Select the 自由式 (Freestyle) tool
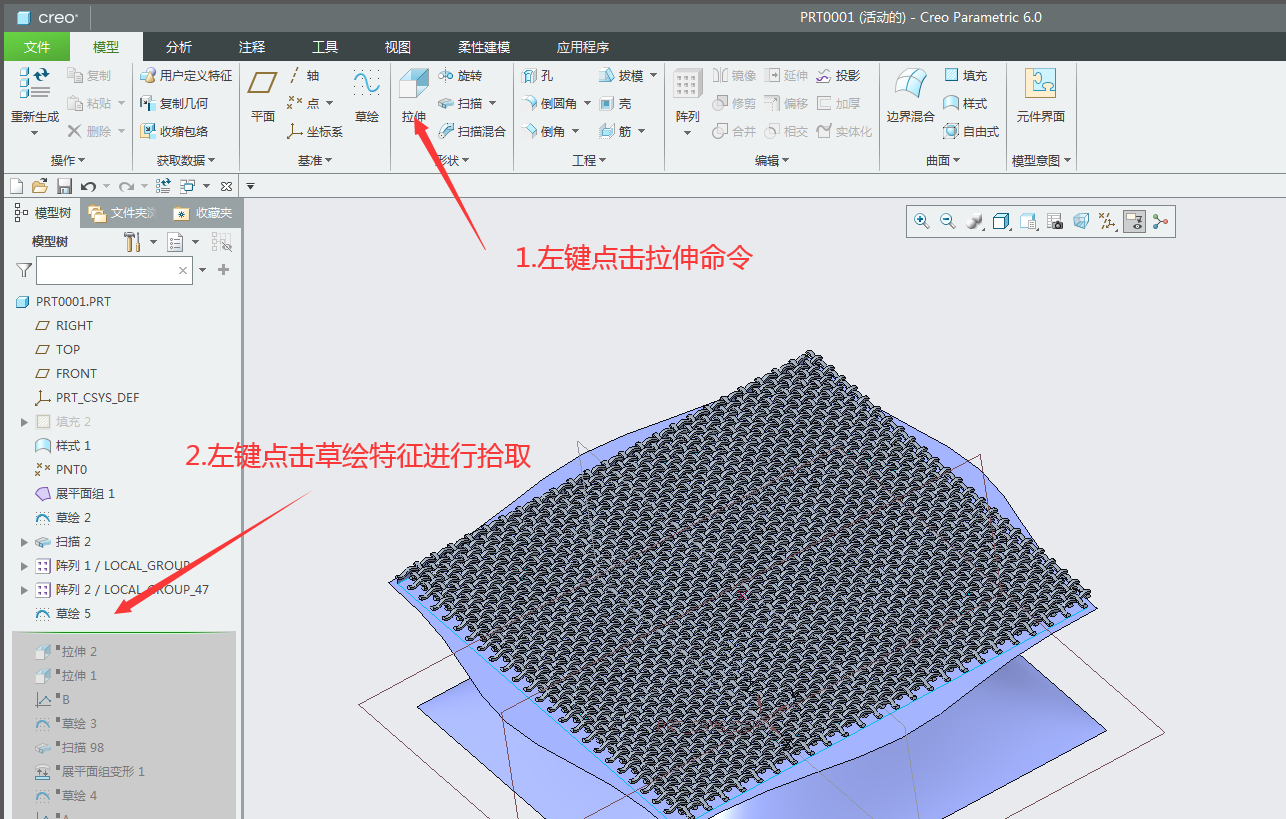The height and width of the screenshot is (819, 1286). pos(971,131)
